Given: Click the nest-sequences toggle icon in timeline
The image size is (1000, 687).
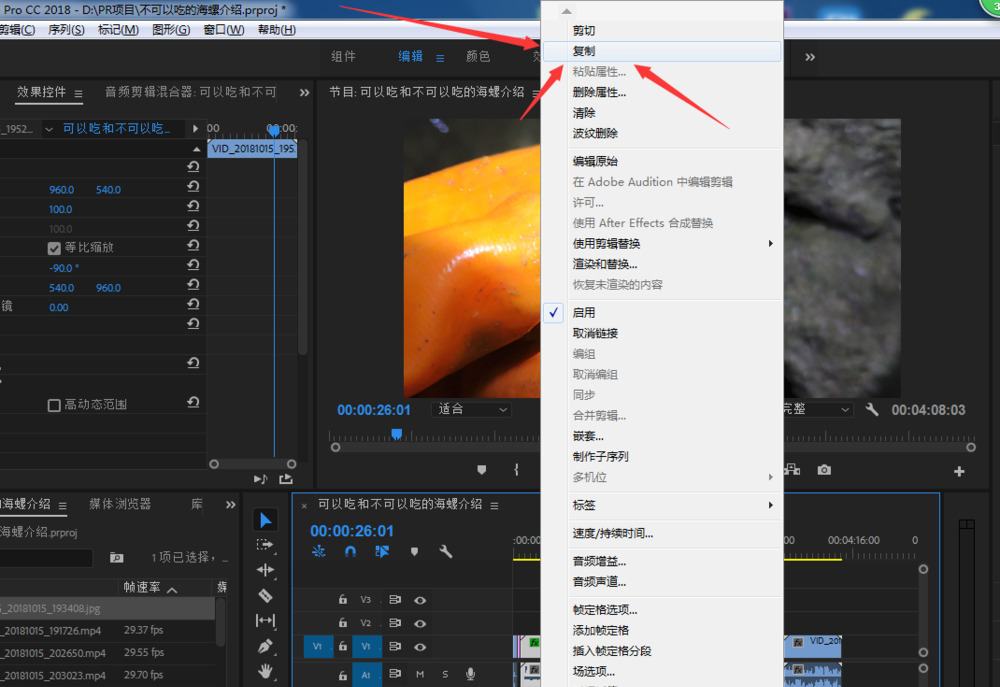Looking at the screenshot, I should [381, 550].
